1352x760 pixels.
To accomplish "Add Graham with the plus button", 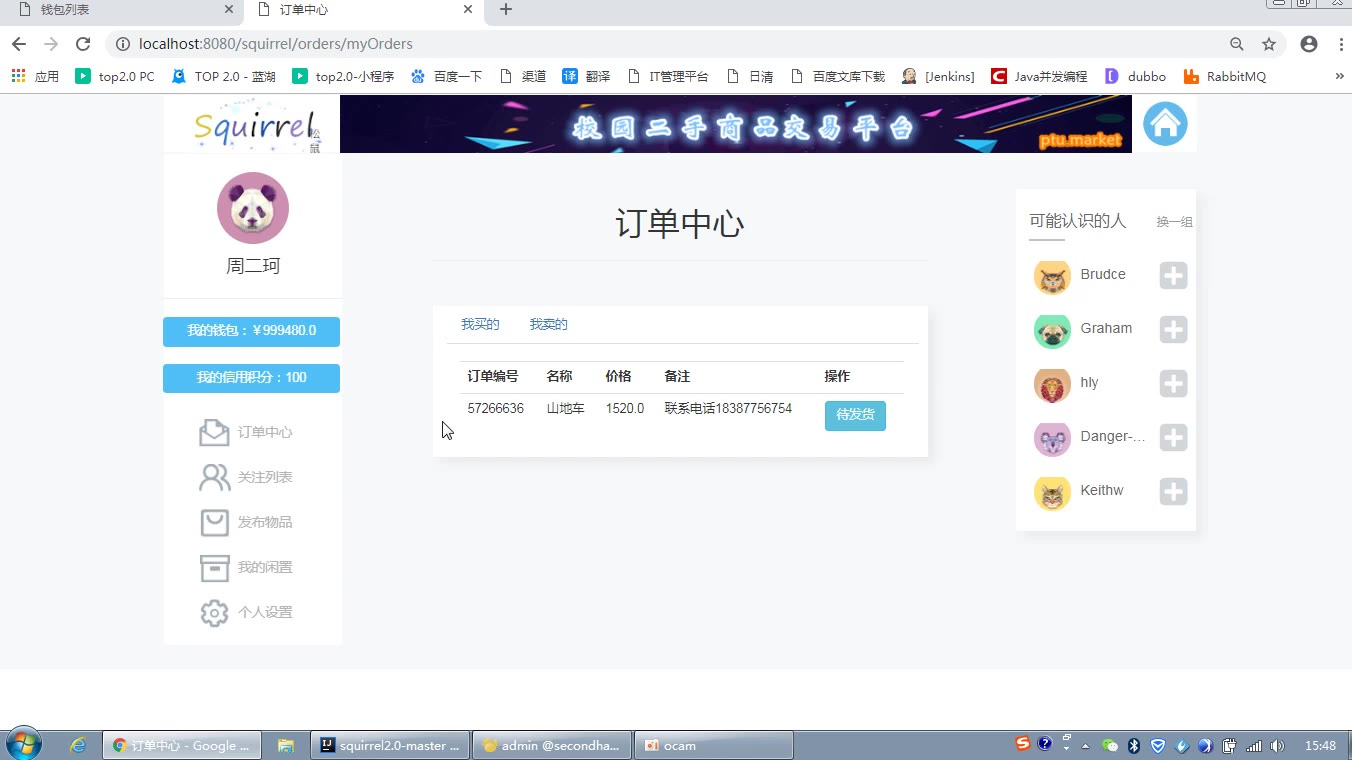I will click(1173, 329).
